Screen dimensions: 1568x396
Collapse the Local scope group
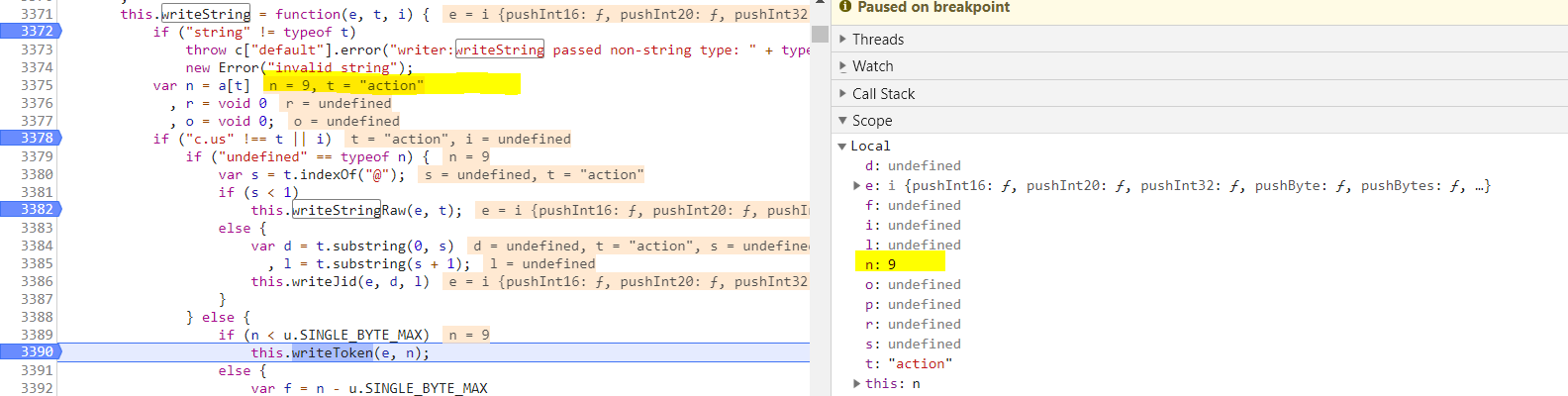[x=842, y=147]
